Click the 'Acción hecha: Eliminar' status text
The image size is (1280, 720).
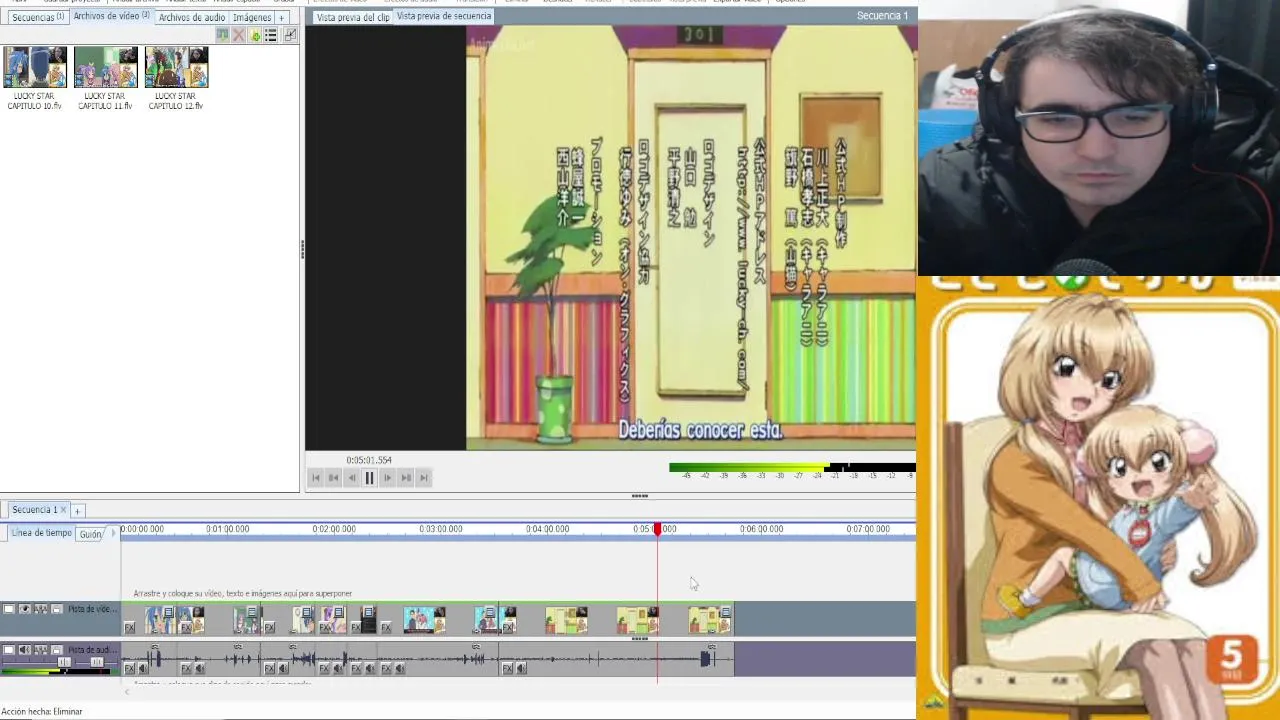(x=42, y=712)
